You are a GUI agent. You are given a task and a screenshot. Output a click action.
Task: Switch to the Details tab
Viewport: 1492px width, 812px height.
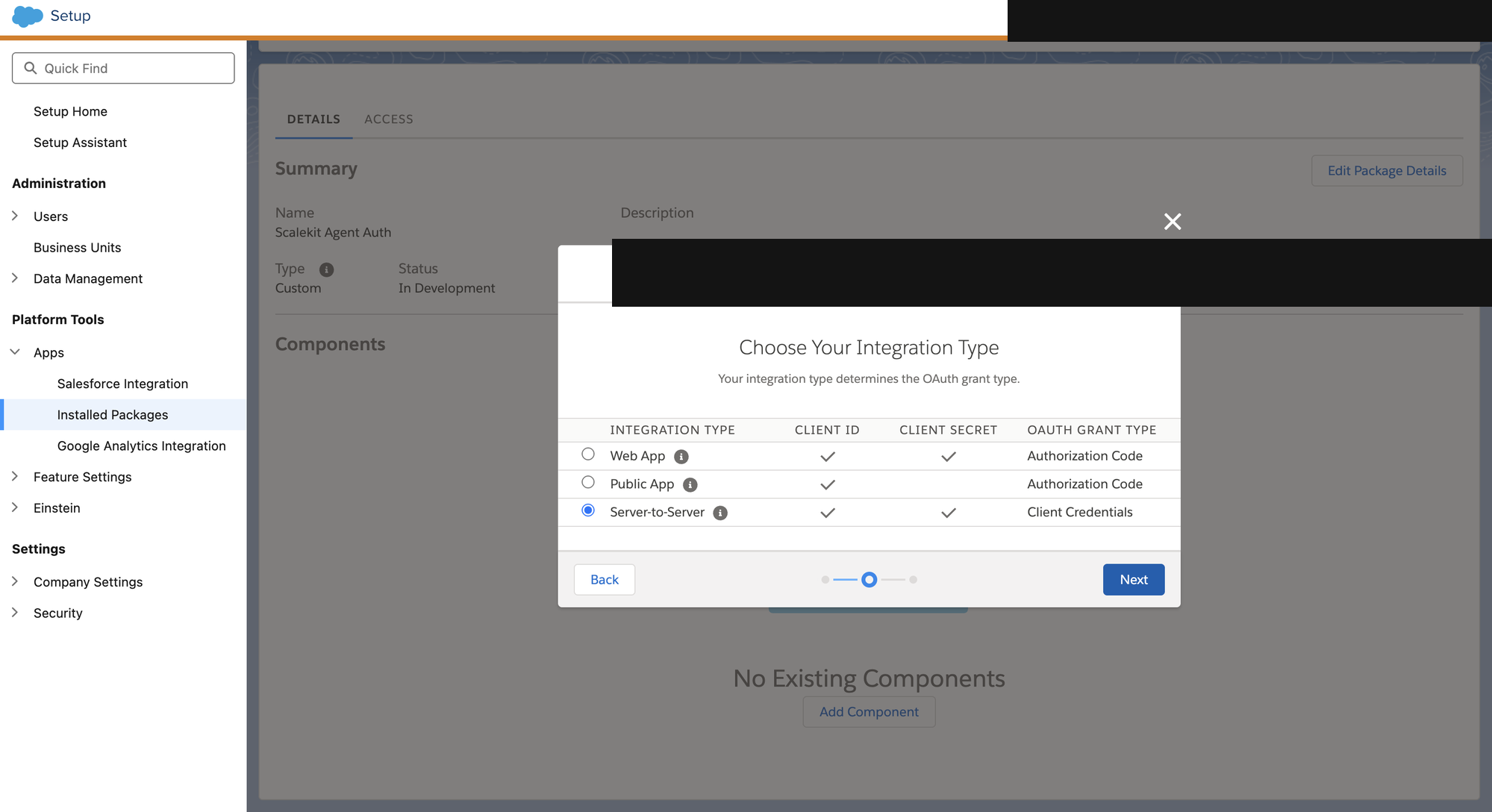(x=313, y=119)
